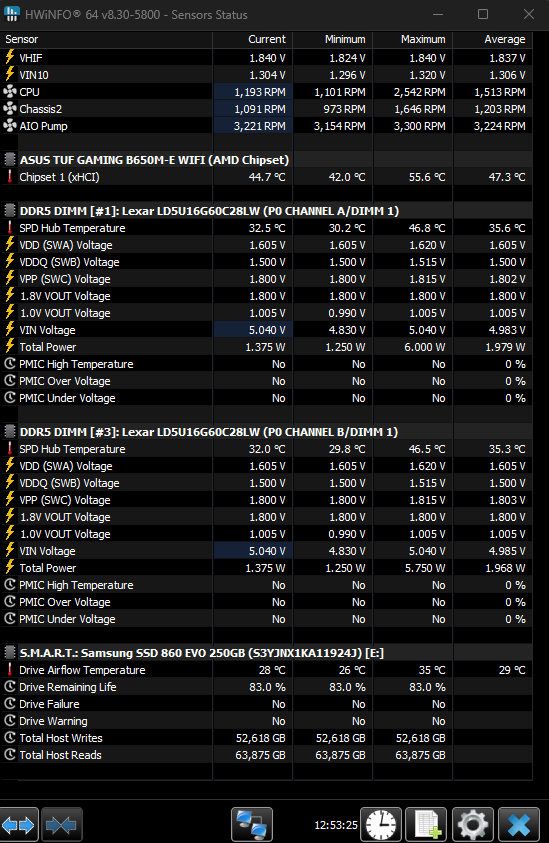The height and width of the screenshot is (843, 549).
Task: Select the VIN Voltage average value 4.985 V
Action: 505,551
